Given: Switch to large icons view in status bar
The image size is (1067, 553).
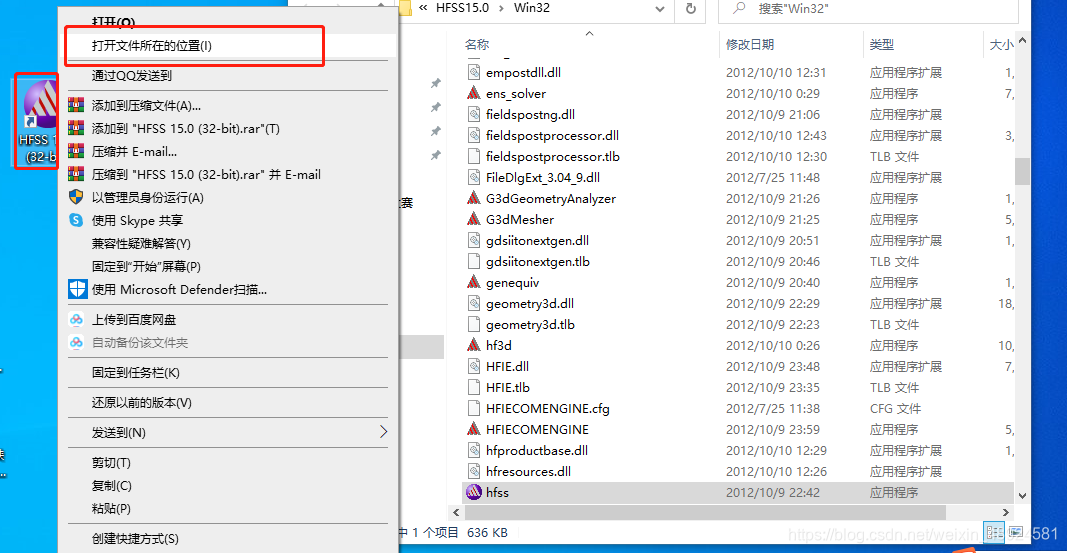Looking at the screenshot, I should tap(1015, 533).
